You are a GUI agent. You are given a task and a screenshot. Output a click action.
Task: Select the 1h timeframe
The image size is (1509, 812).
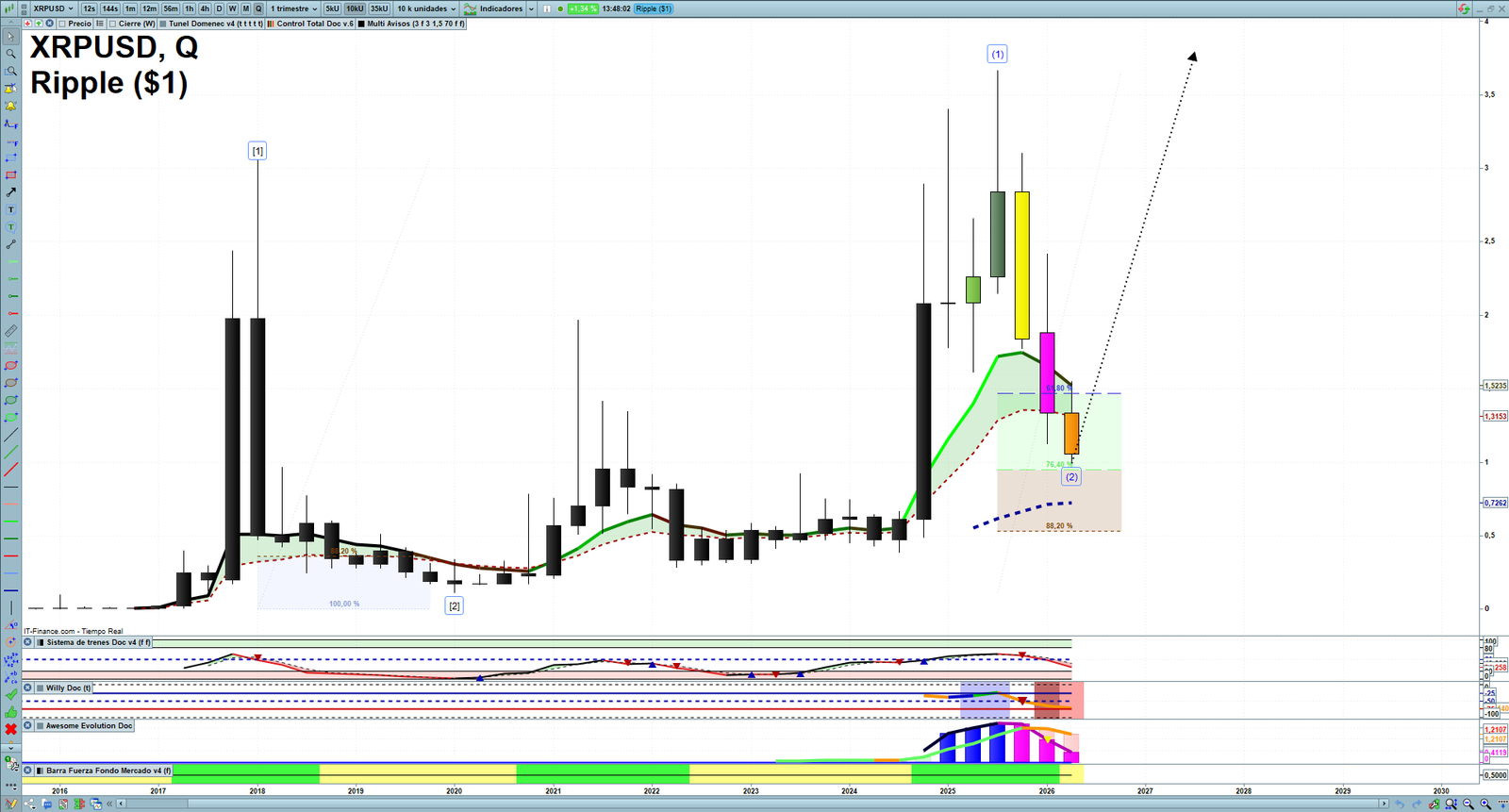[189, 8]
